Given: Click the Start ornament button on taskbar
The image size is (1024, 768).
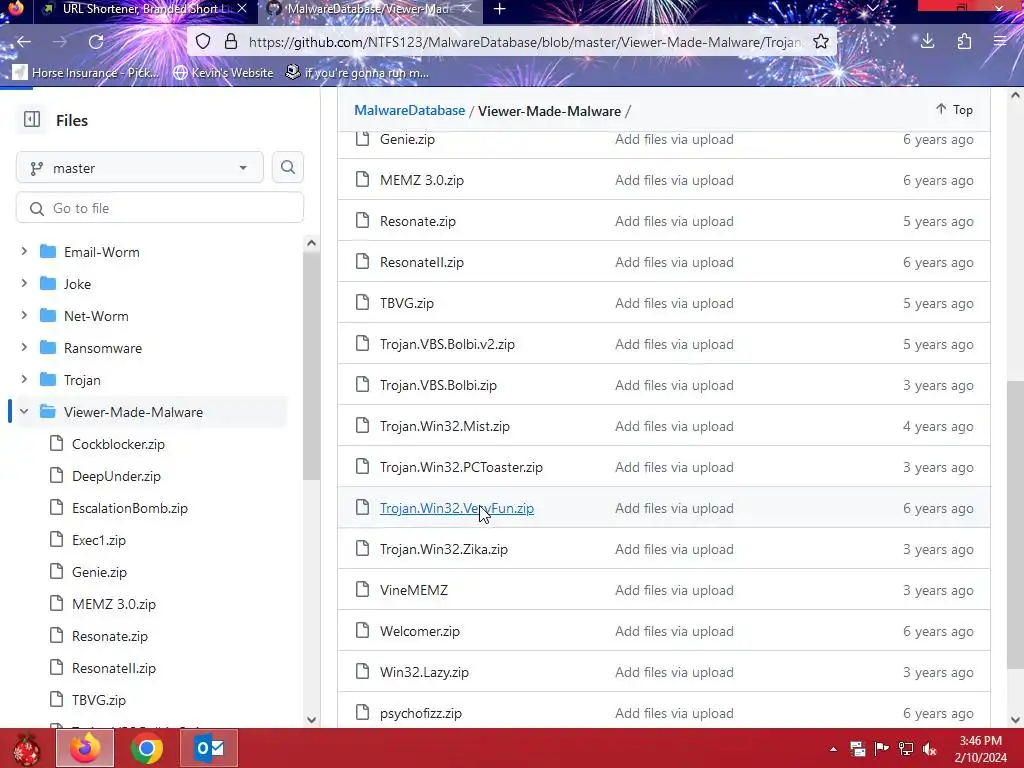Looking at the screenshot, I should [26, 748].
